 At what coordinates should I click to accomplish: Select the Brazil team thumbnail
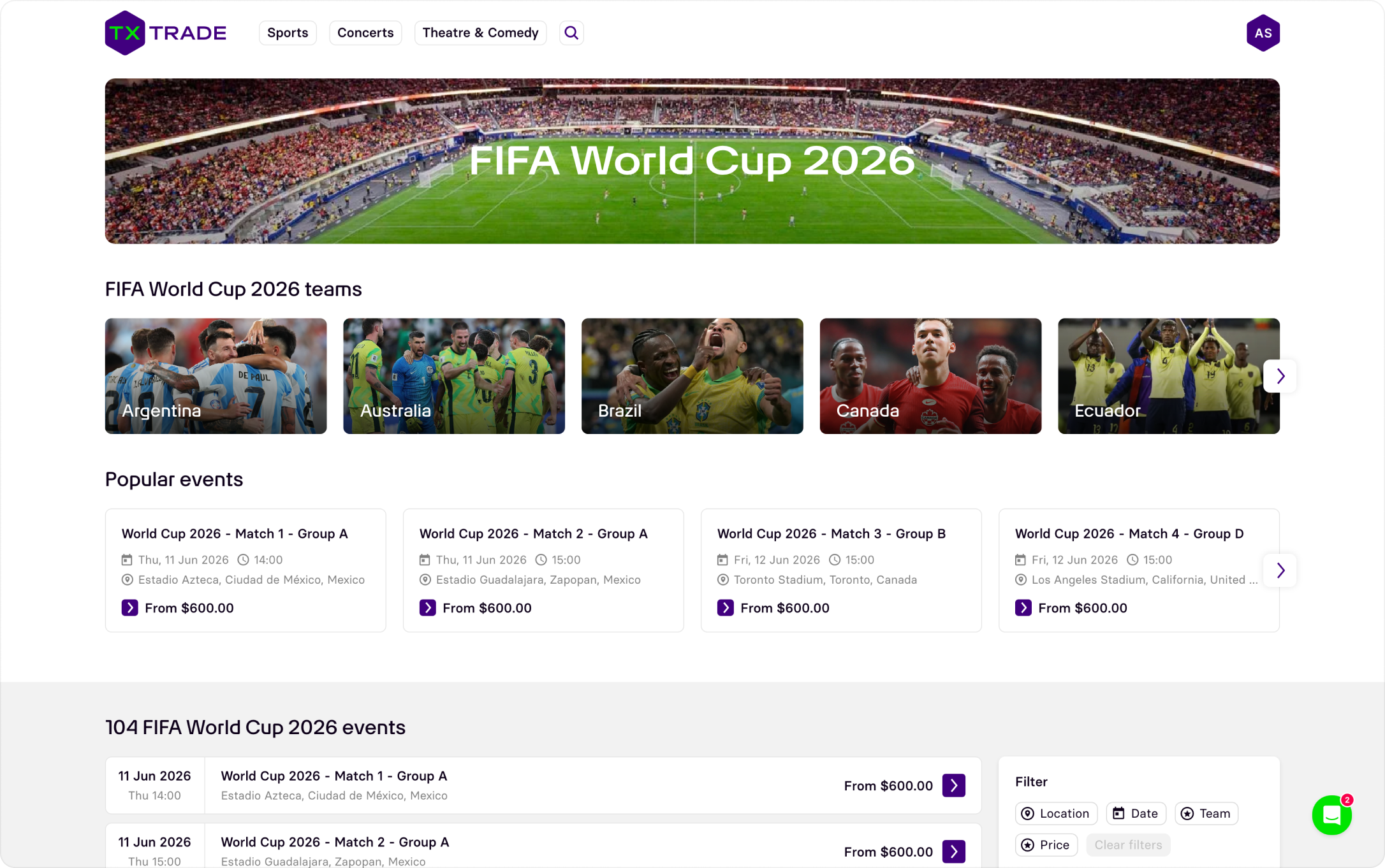(692, 376)
